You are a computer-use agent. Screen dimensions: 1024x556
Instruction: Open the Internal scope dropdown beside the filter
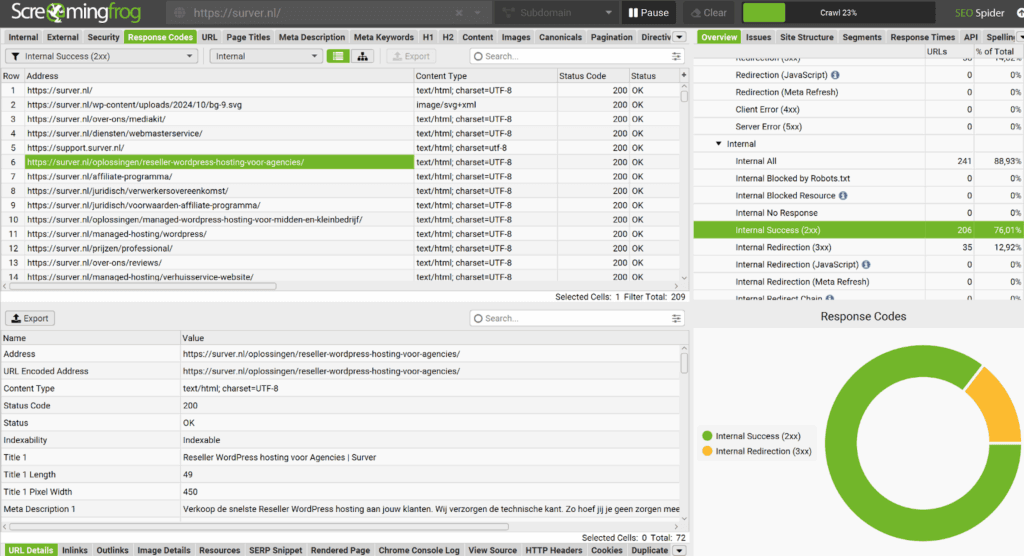[x=266, y=56]
